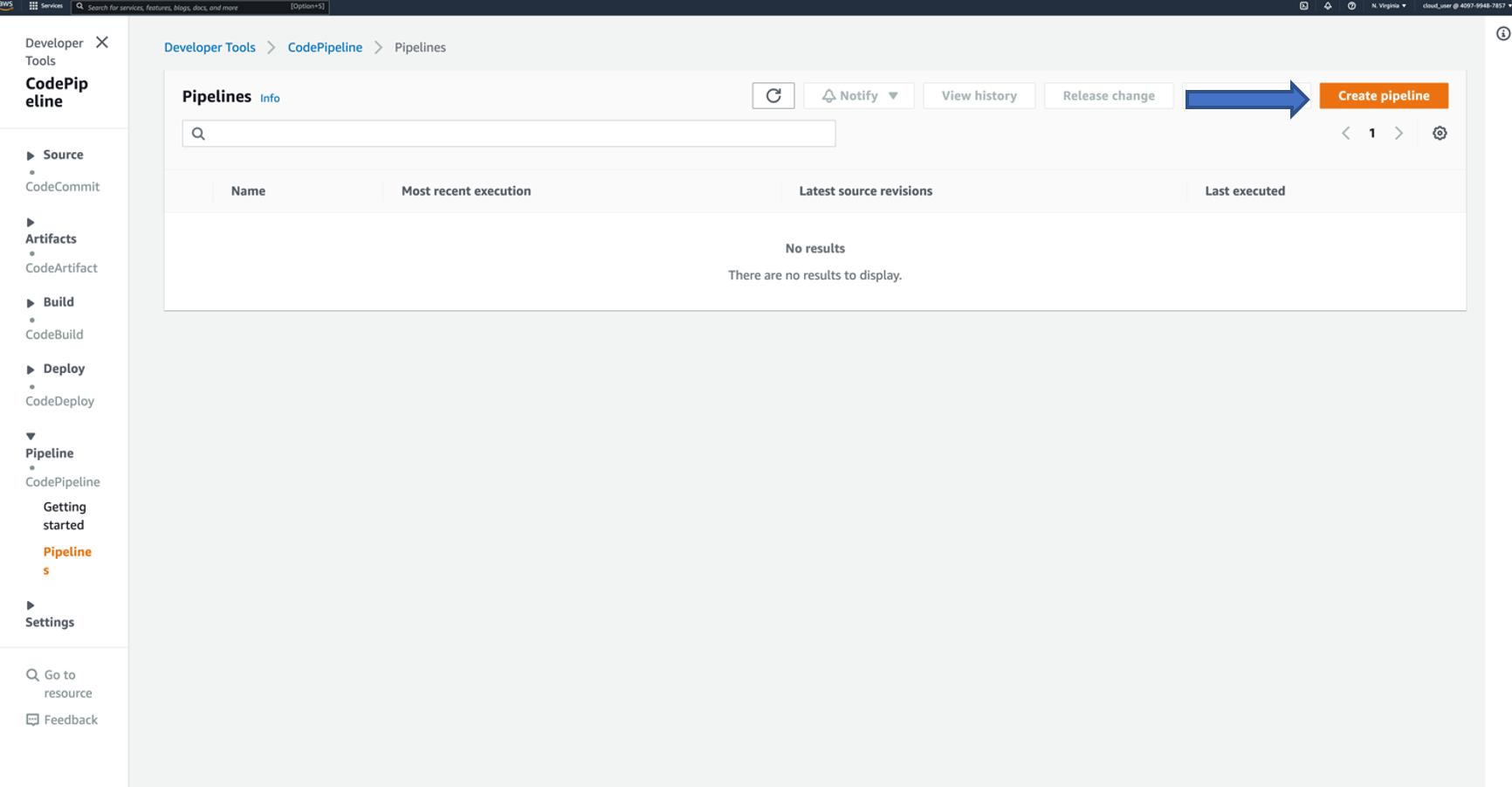Screen dimensions: 1512x787
Task: Expand the Build CodeBuild section
Action: coord(31,303)
